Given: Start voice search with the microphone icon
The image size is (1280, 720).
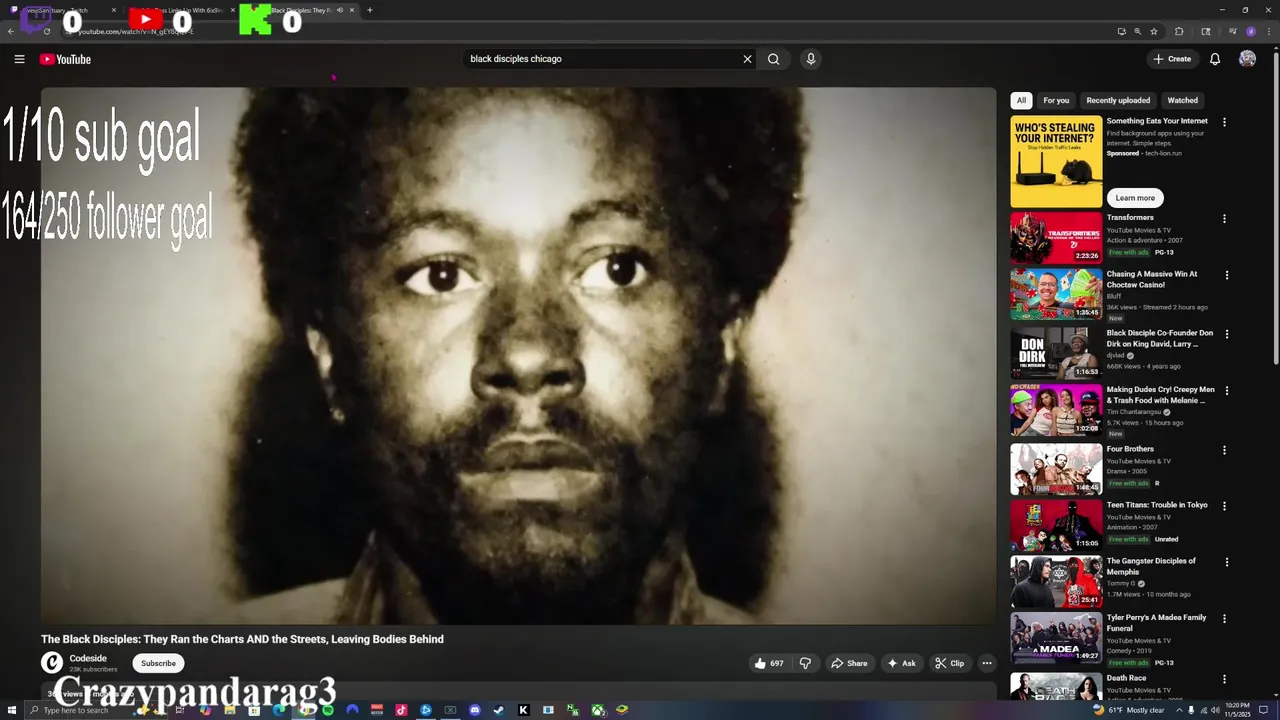Looking at the screenshot, I should pos(811,59).
